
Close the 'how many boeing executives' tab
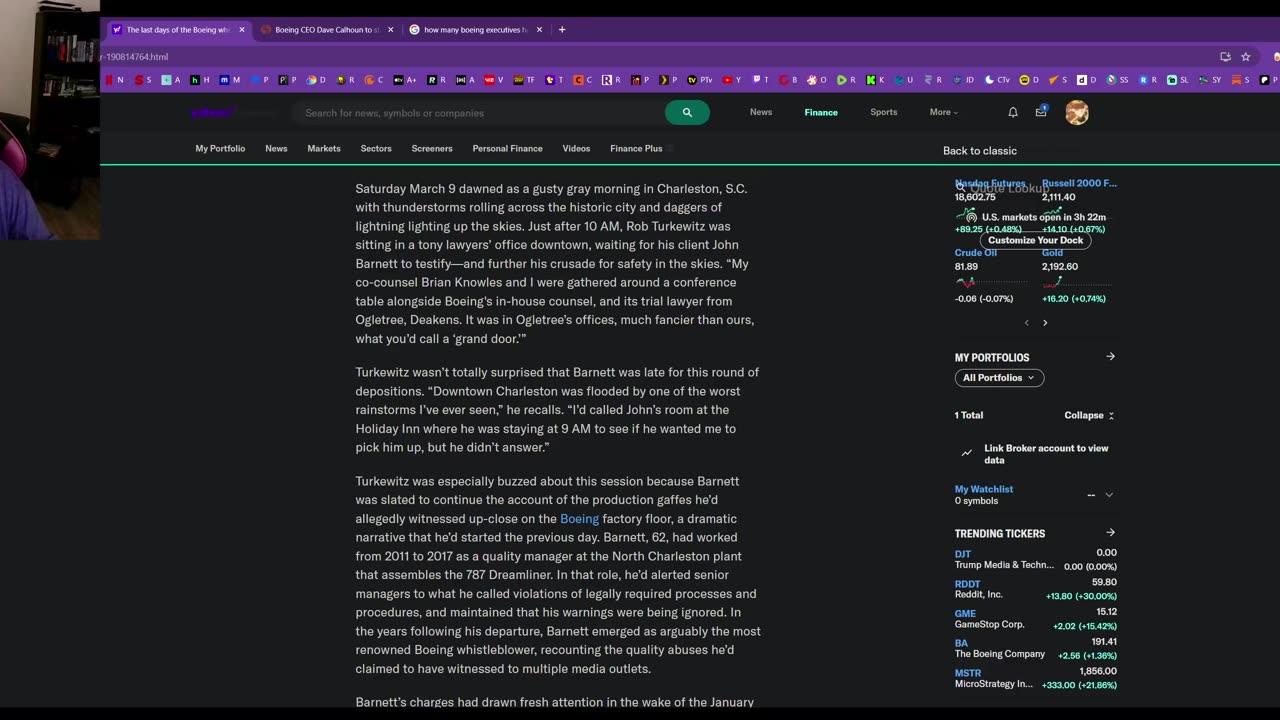click(x=539, y=30)
